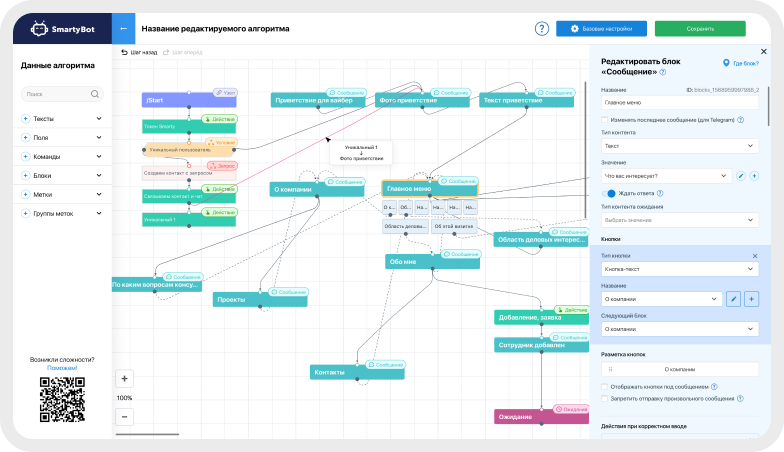784x452 pixels.
Task: Select the Проекты block on canvas
Action: (x=260, y=300)
